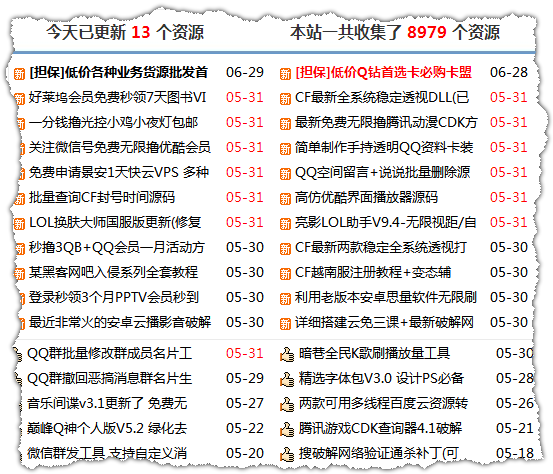Image resolution: width=553 pixels, height=474 pixels.
Task: Open 音乐间谍v3.1更新了 link
Action: [x=107, y=403]
